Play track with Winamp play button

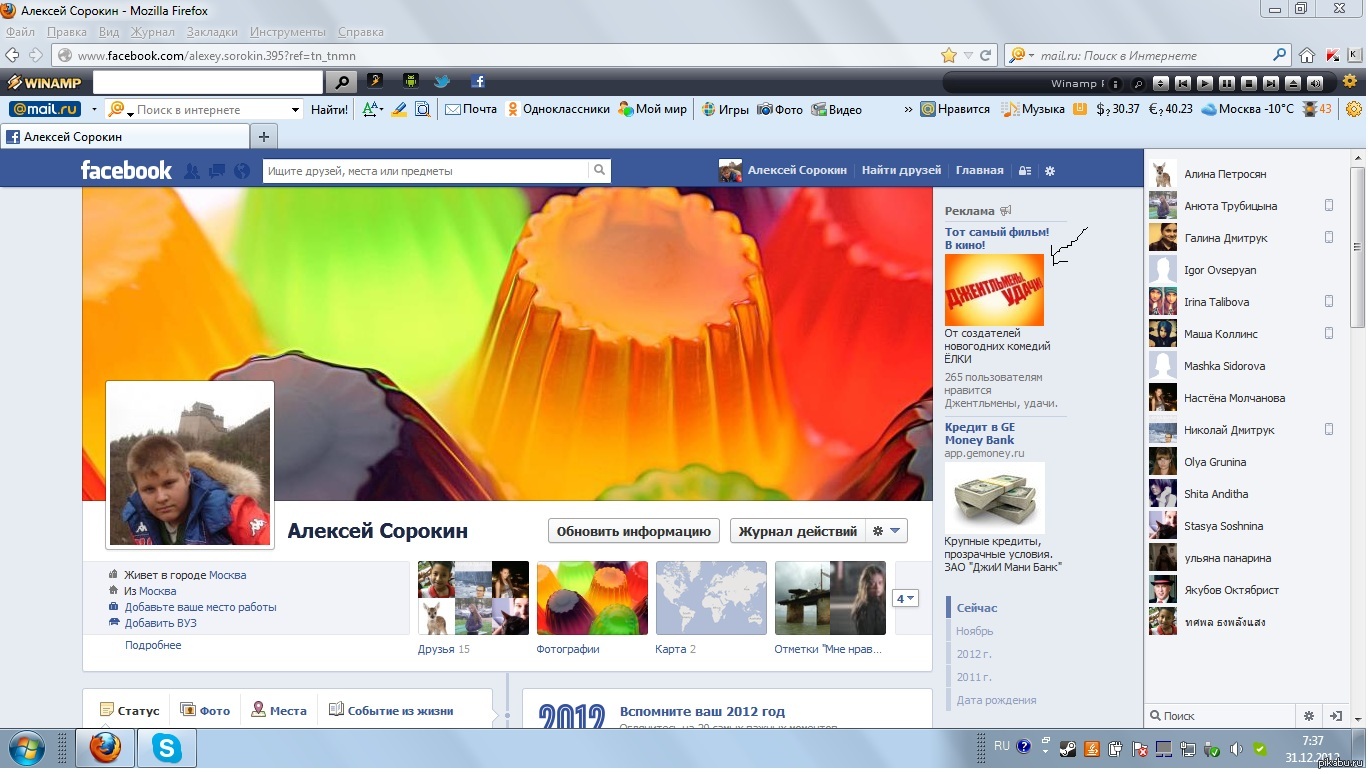(x=1205, y=83)
